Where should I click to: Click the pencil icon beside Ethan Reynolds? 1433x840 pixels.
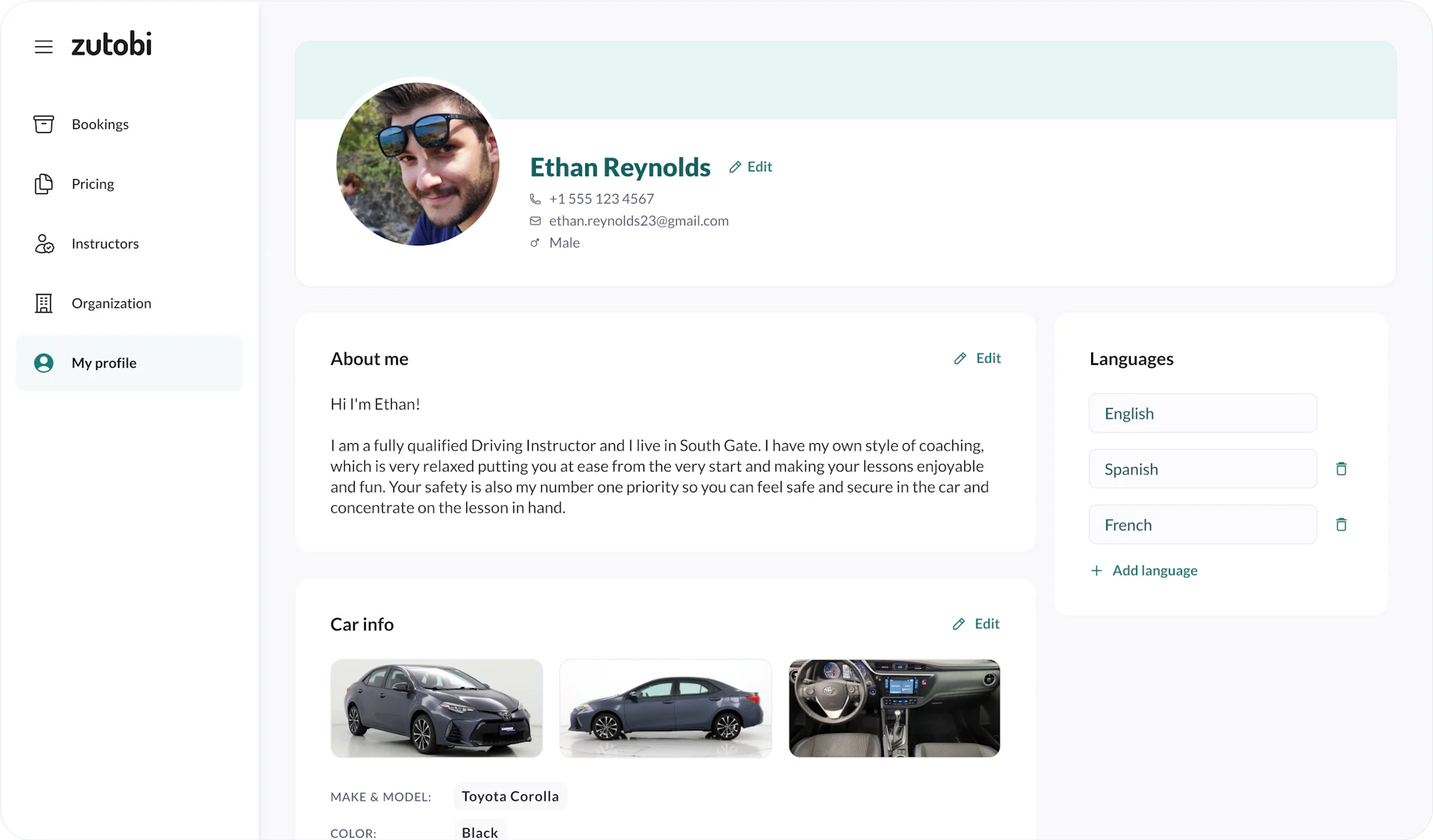pos(735,167)
